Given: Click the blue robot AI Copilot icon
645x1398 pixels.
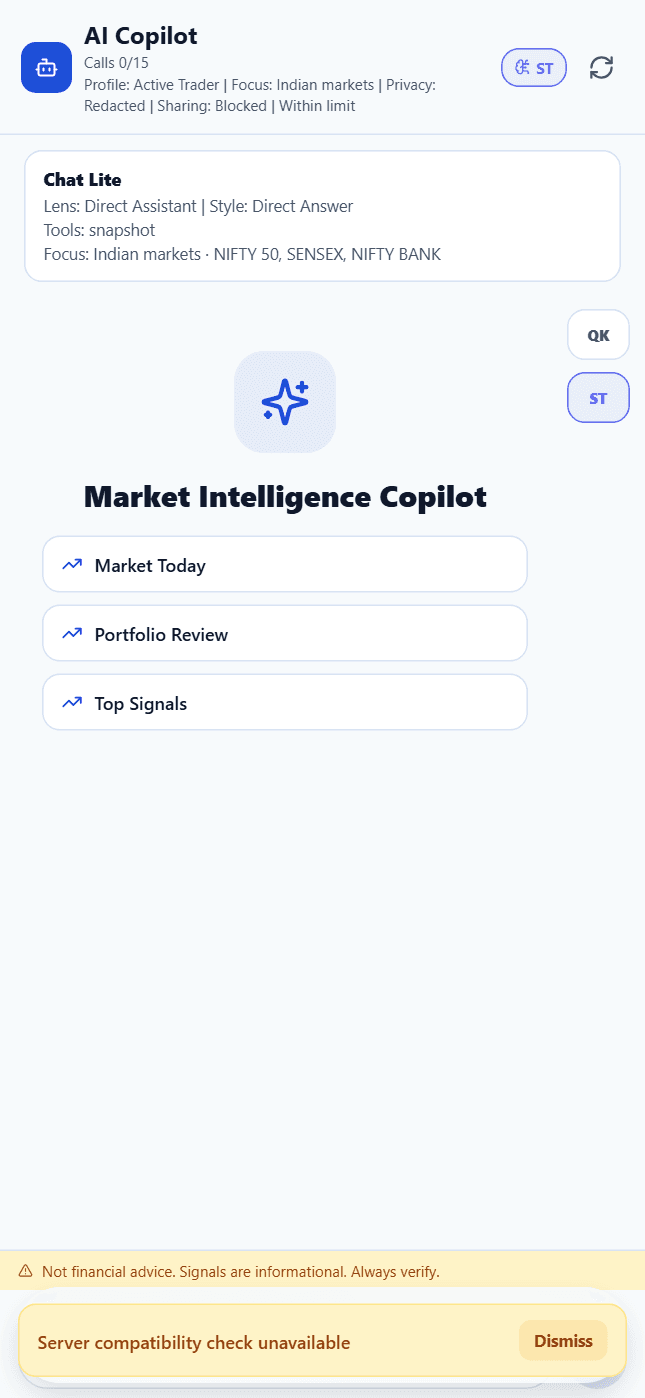Looking at the screenshot, I should [x=46, y=67].
